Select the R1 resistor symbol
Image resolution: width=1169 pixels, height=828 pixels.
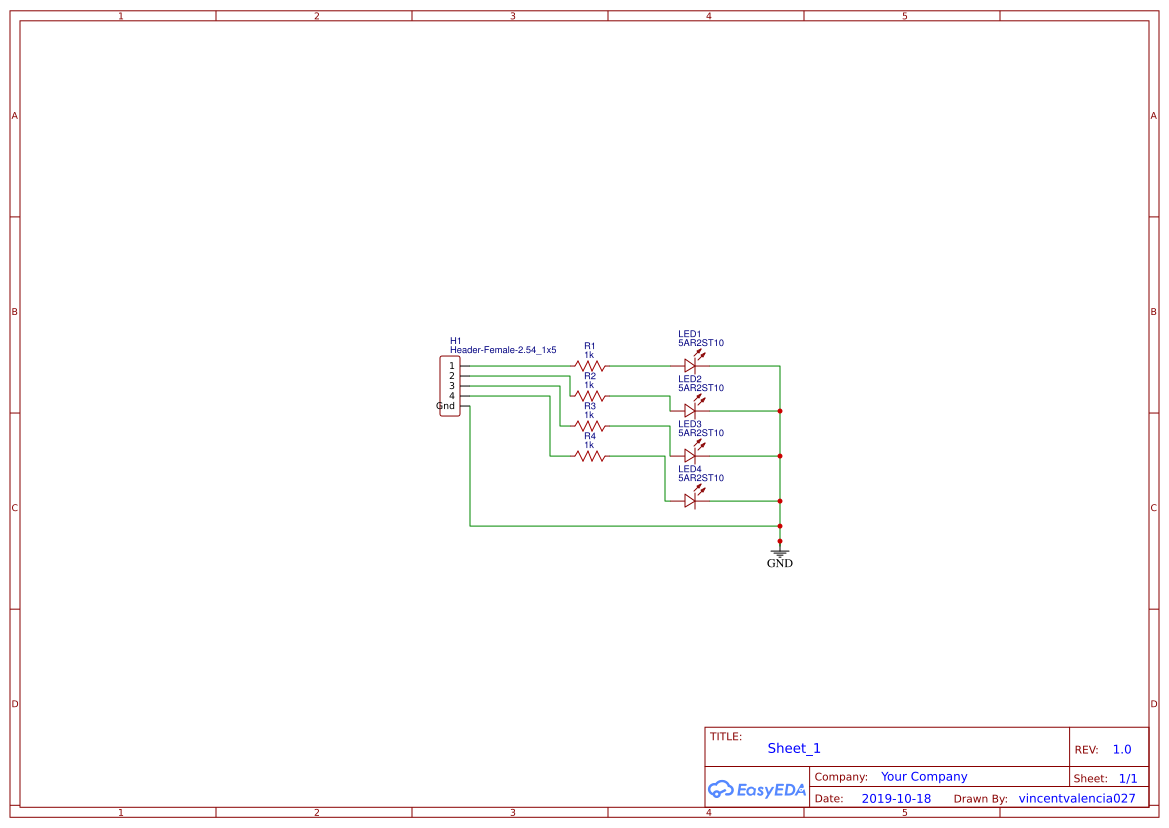coord(589,366)
